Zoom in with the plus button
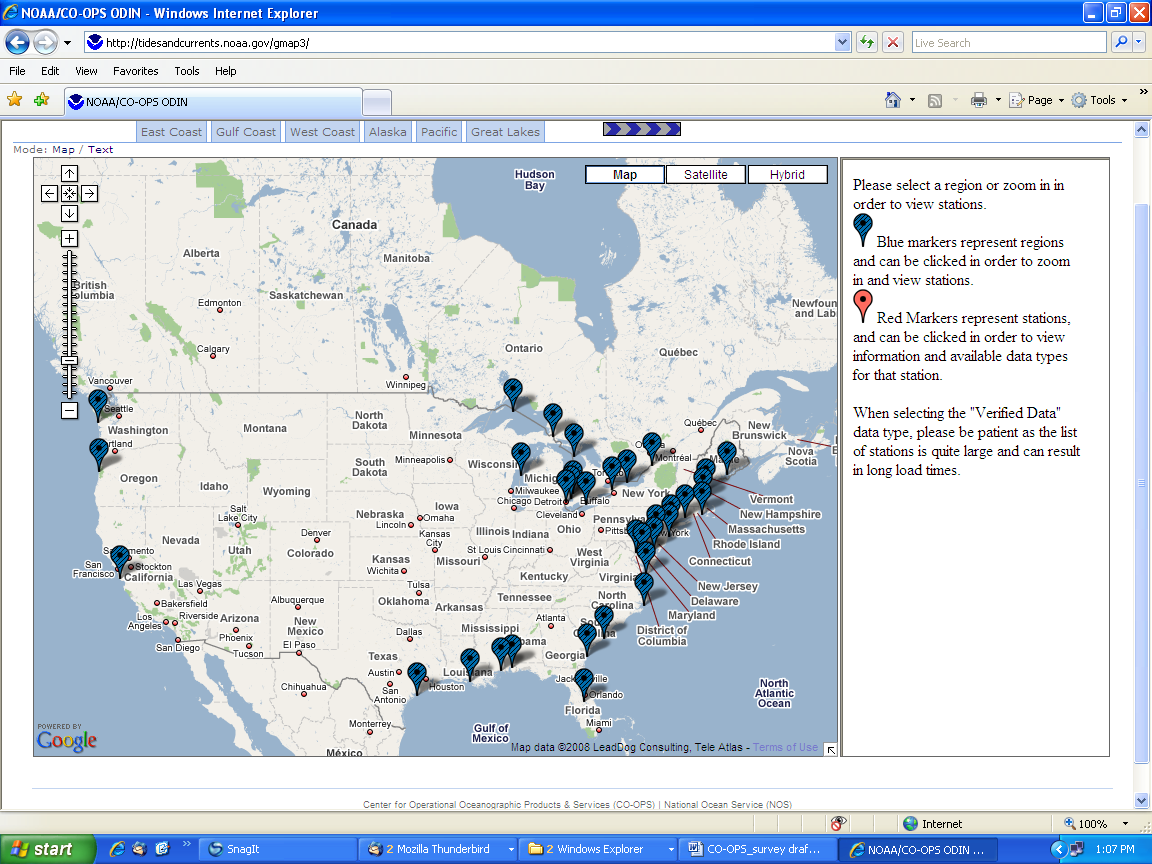 pos(69,238)
